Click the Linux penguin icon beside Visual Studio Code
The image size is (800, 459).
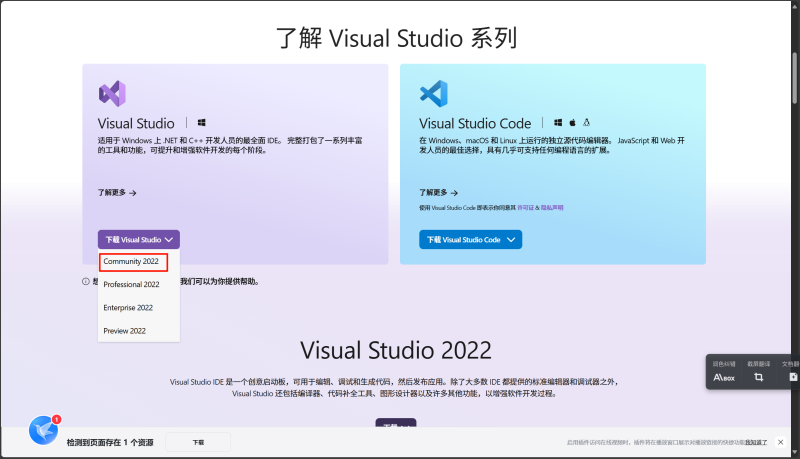[587, 122]
